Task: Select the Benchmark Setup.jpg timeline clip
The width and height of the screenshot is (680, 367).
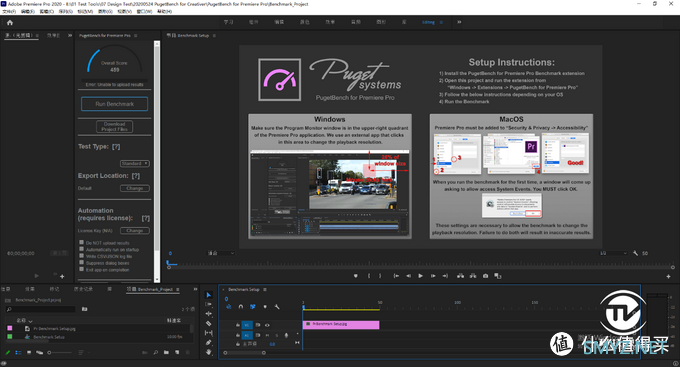Action: point(341,325)
